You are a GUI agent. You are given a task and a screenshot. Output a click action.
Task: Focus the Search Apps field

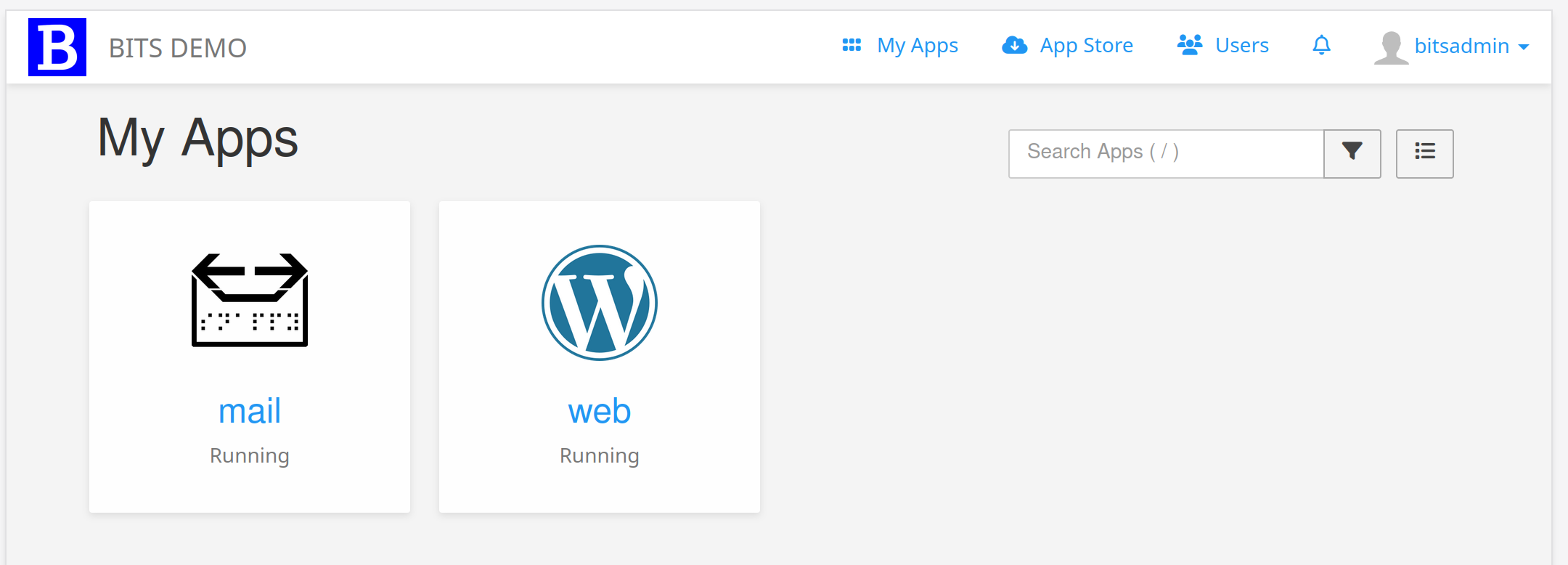coord(1166,153)
